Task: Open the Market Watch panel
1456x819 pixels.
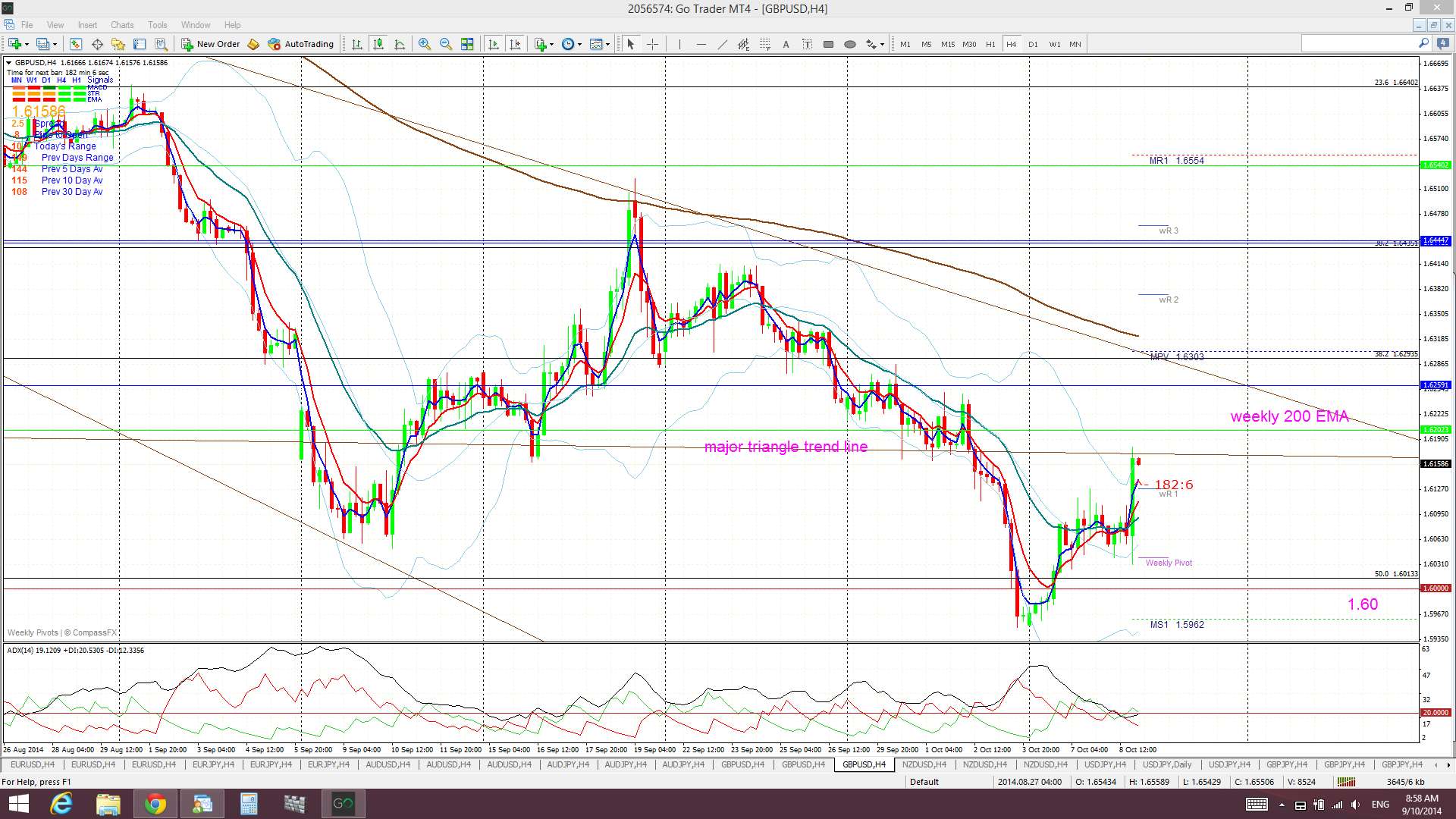Action: 76,44
